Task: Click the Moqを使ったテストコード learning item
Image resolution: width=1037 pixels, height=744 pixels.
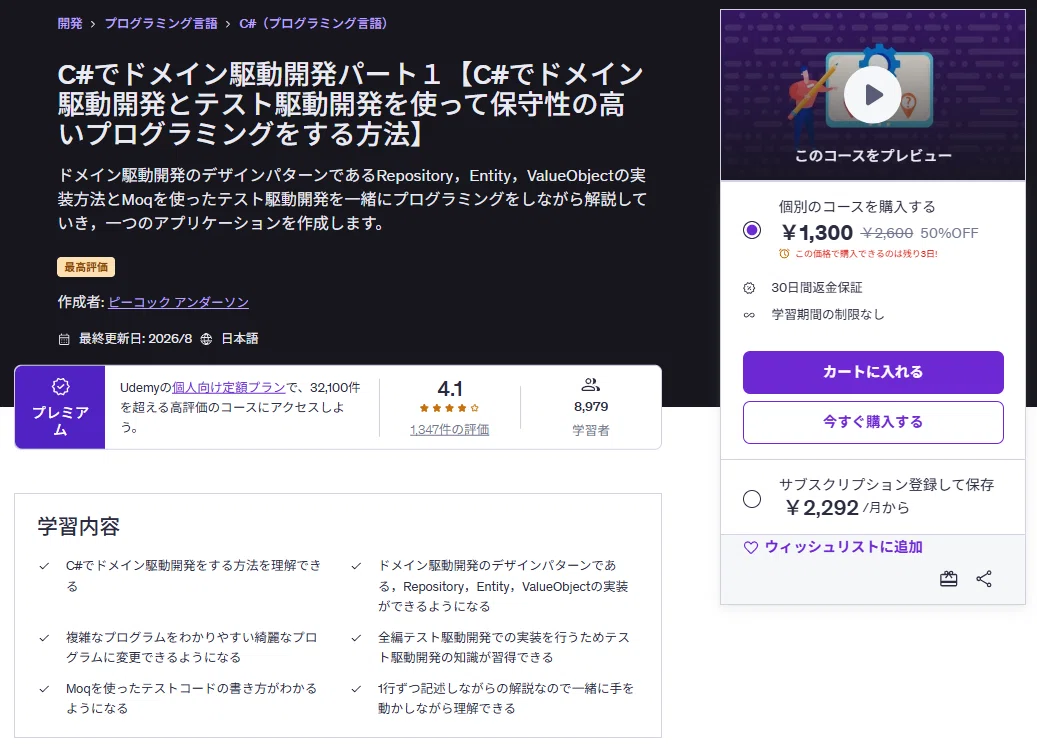Action: 191,698
